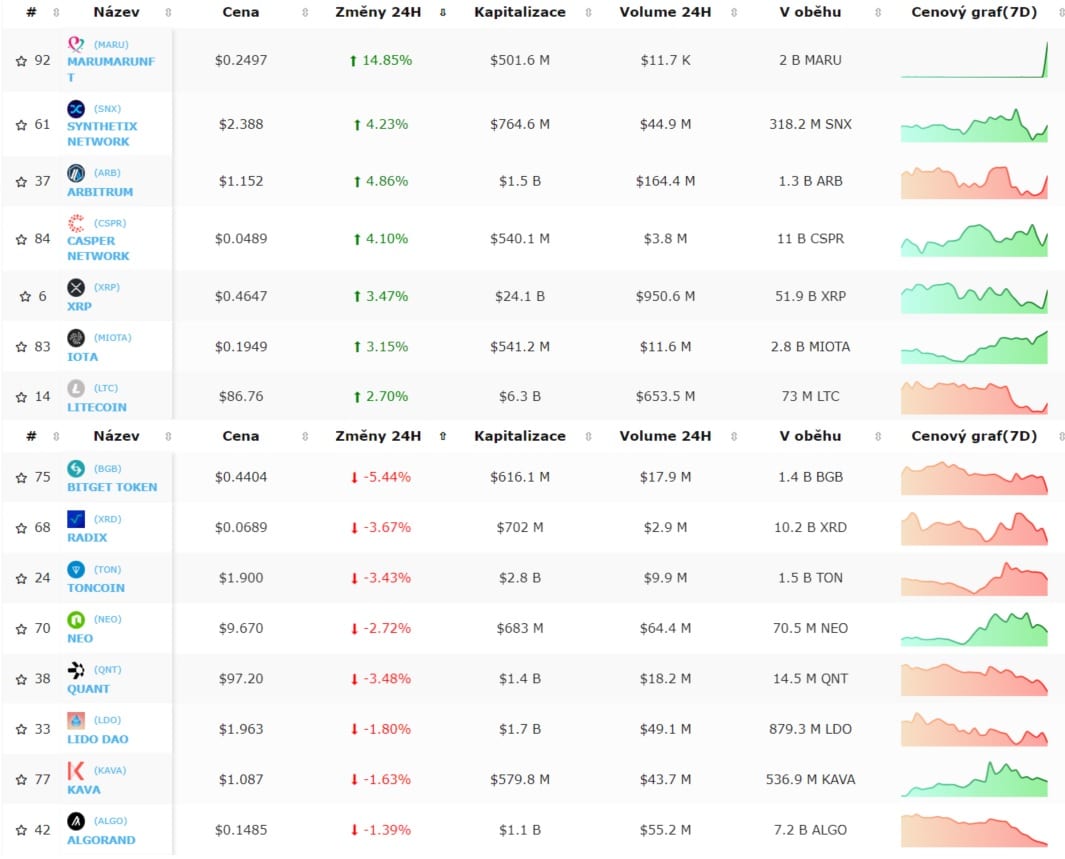Image resolution: width=1065 pixels, height=859 pixels.
Task: Click MARU change value 14.85%
Action: 381,60
